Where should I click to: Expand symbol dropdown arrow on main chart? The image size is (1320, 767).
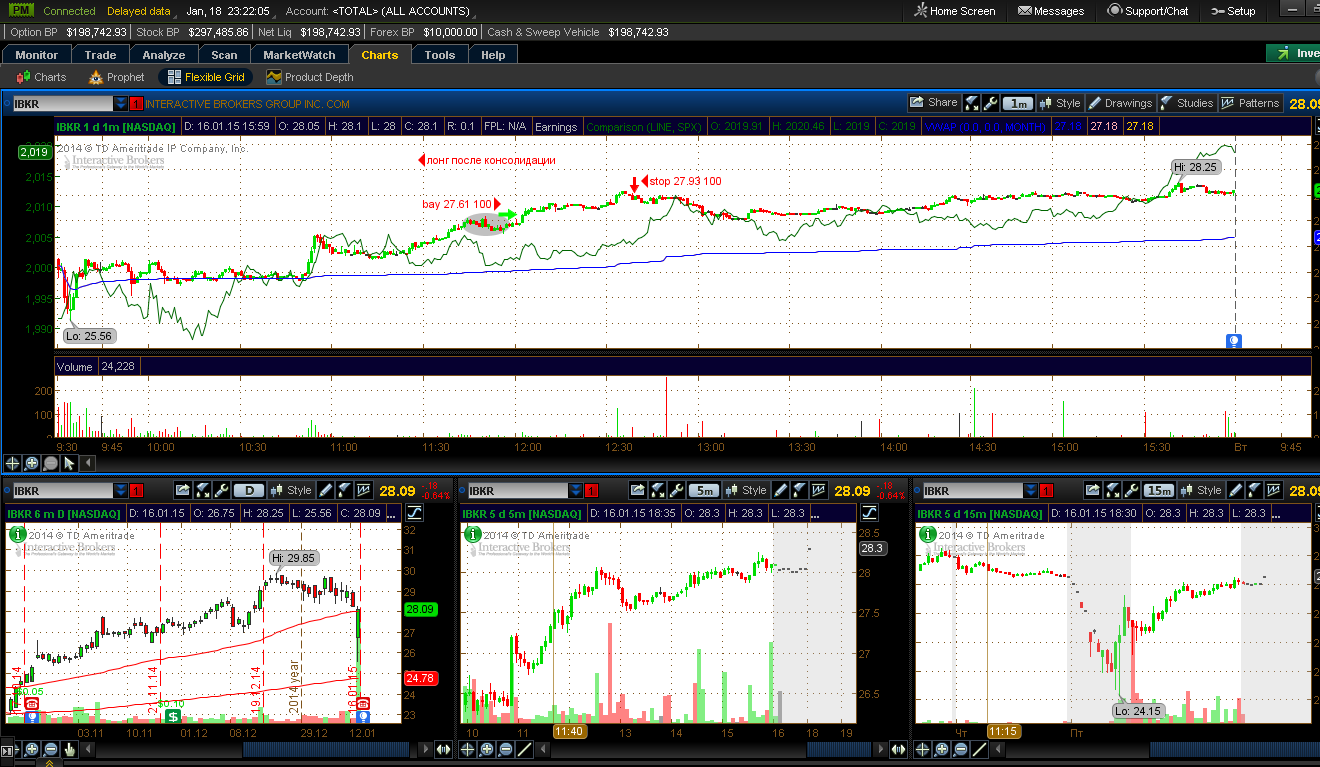click(121, 103)
